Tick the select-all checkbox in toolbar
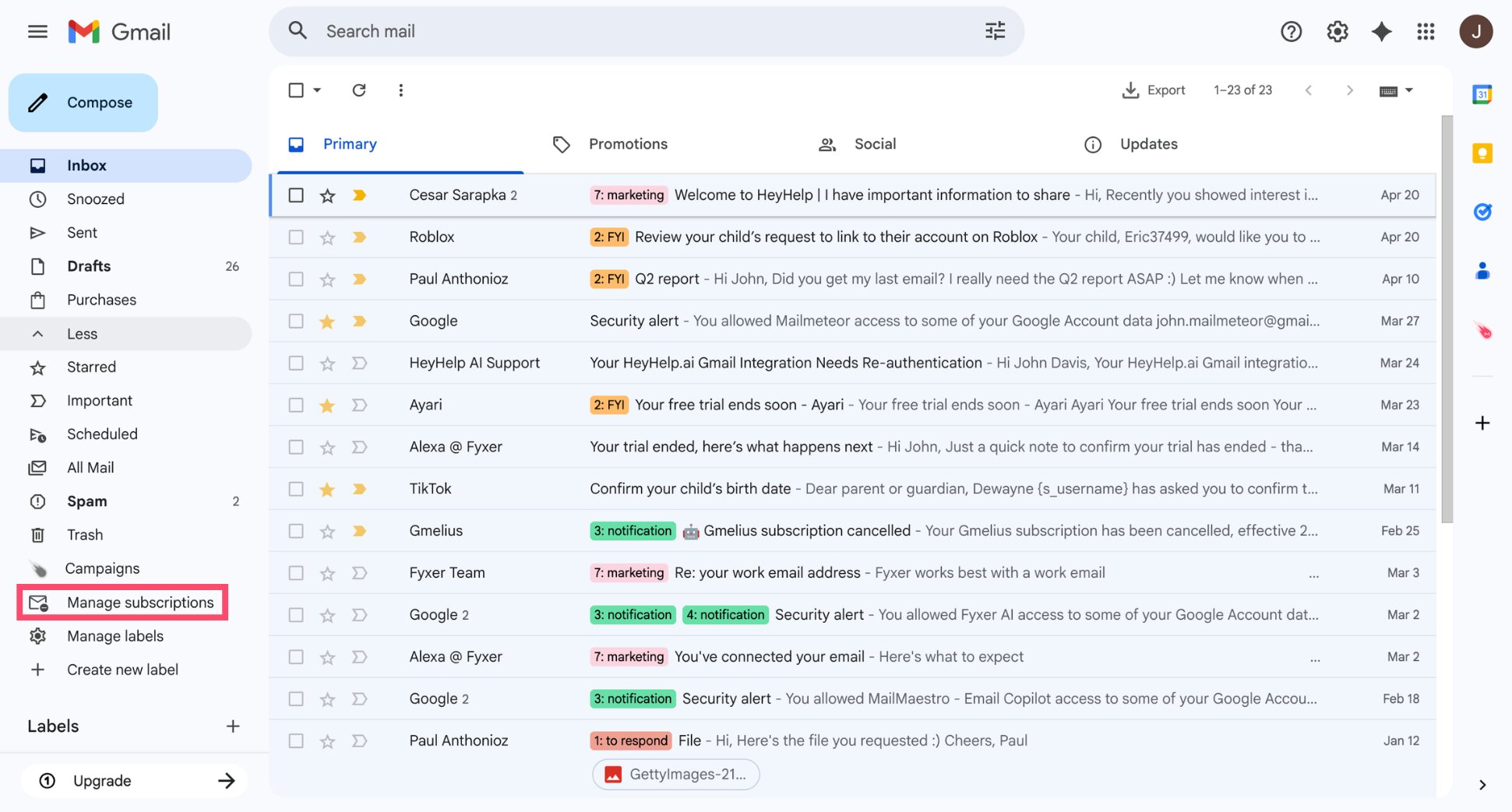Viewport: 1512px width, 812px height. click(296, 90)
